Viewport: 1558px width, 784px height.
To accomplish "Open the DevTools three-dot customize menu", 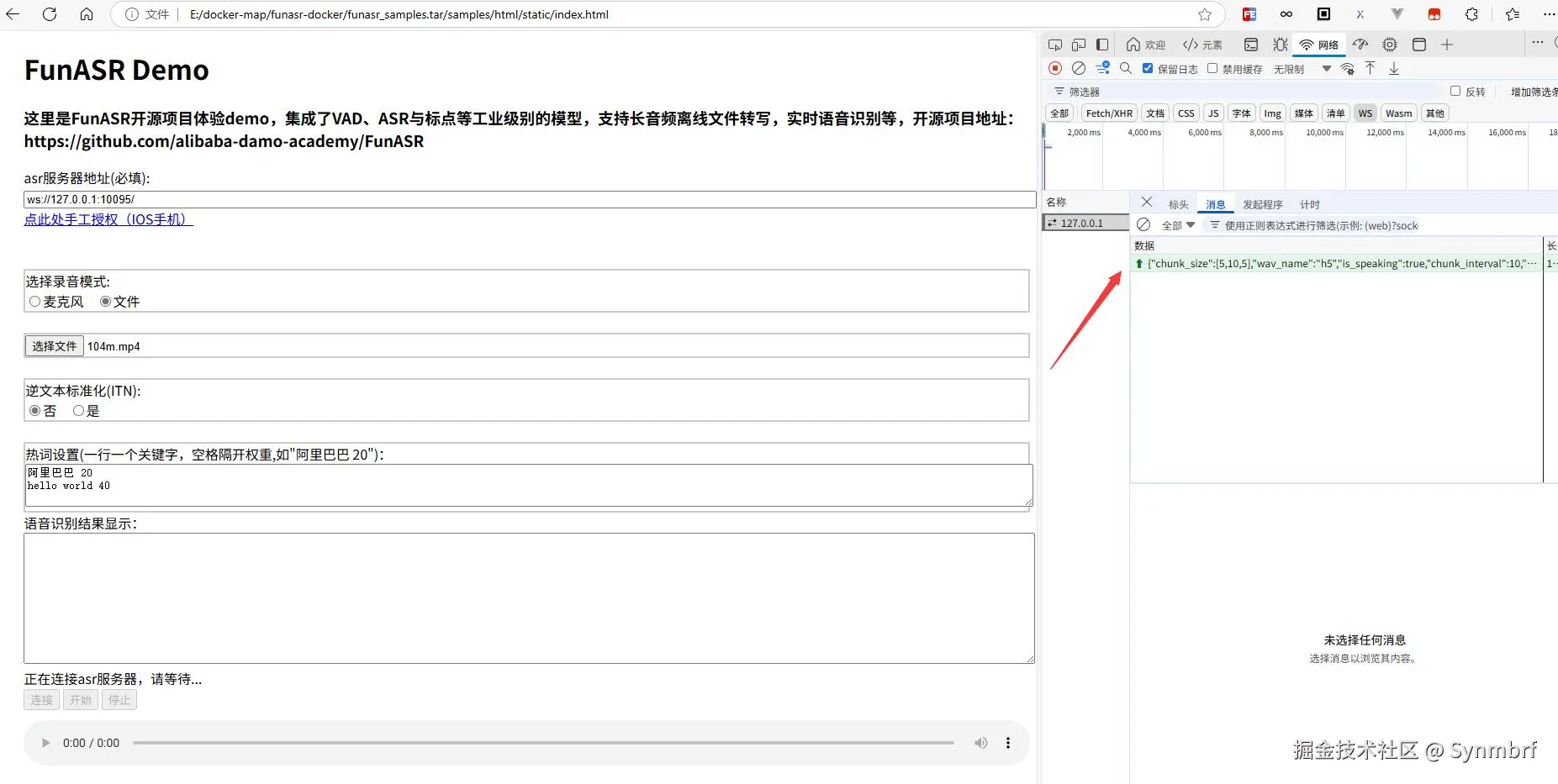I will click(1538, 43).
